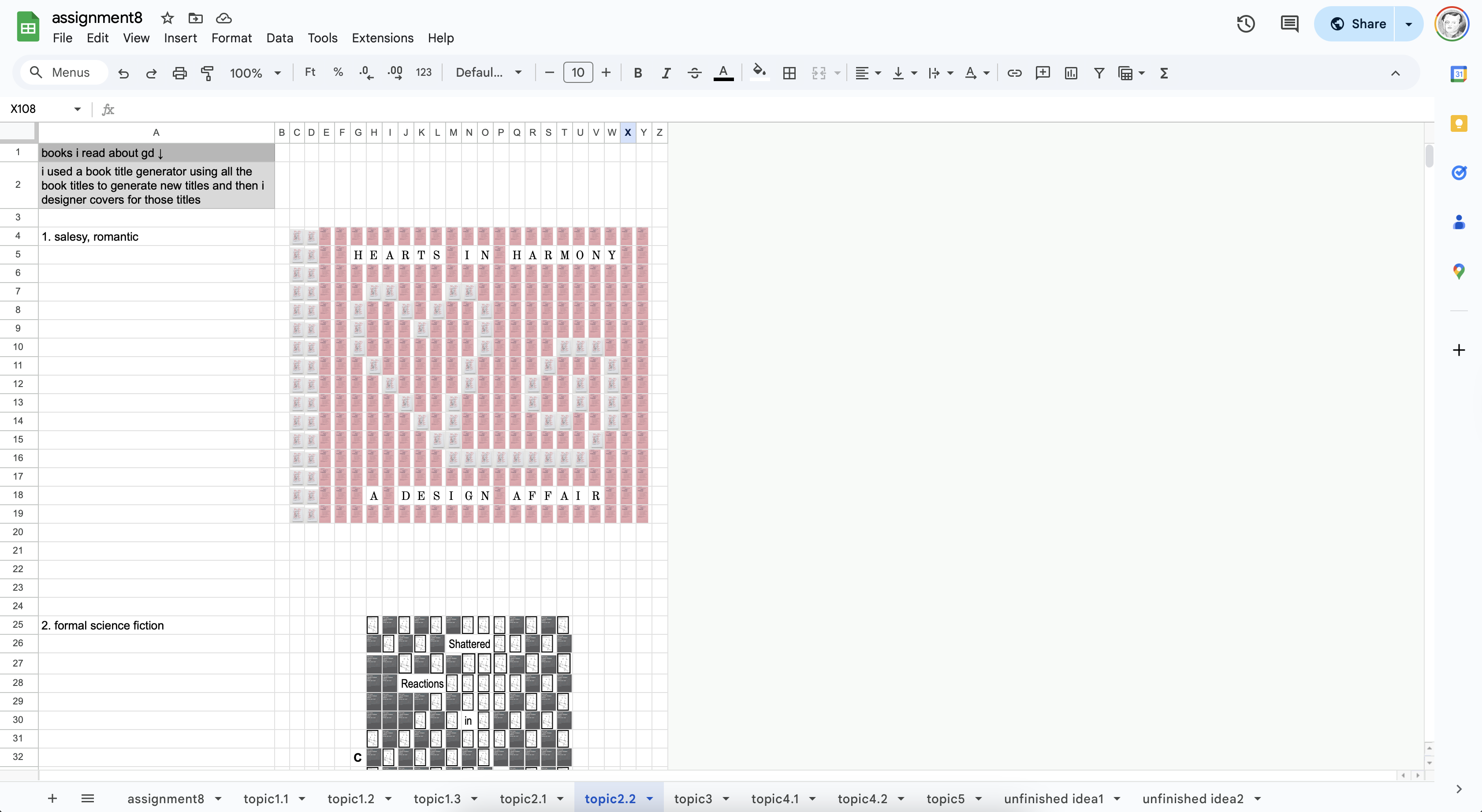Toggle strikethrough formatting
1482x812 pixels.
coord(694,73)
